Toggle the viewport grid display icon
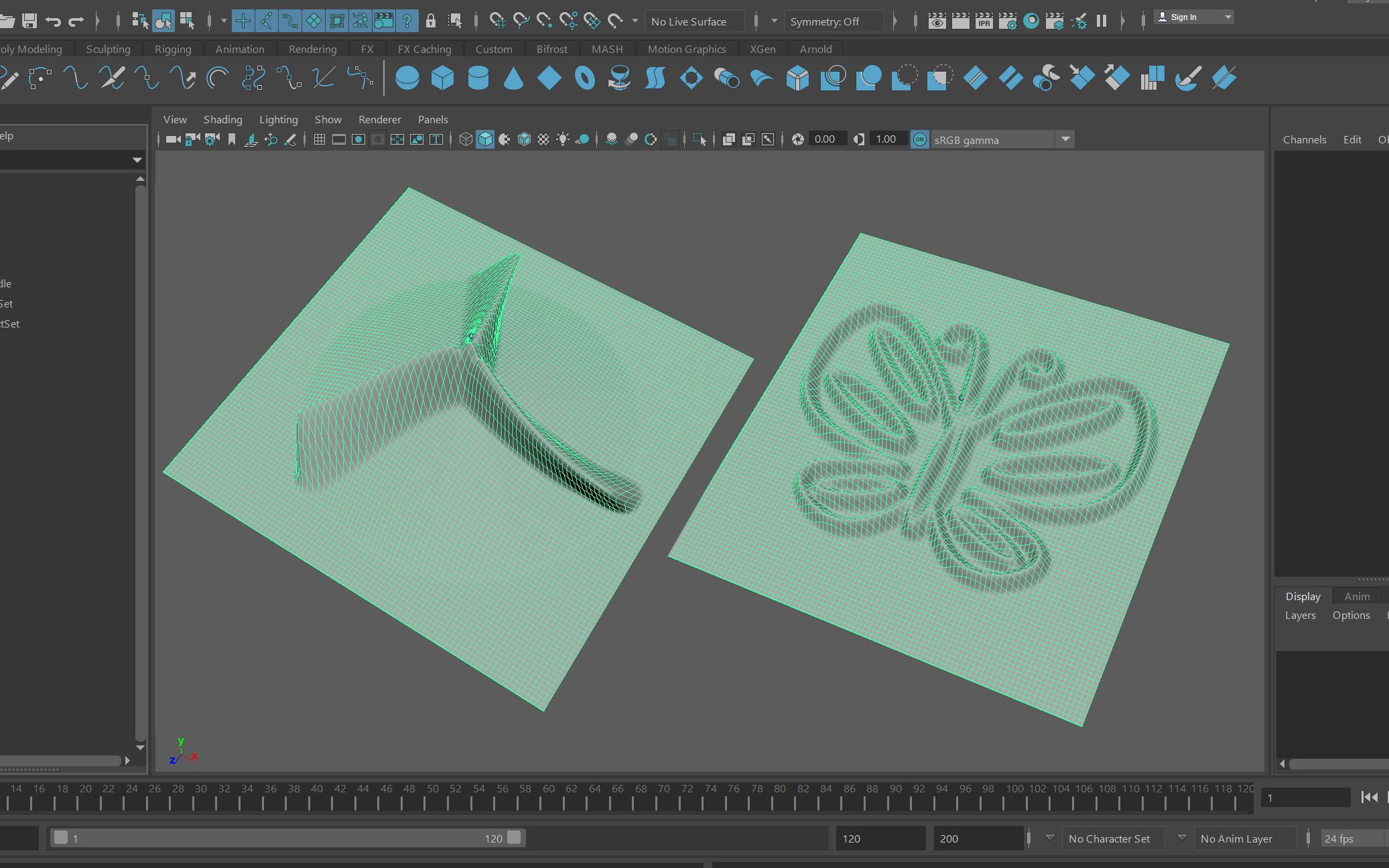This screenshot has width=1389, height=868. 320,139
